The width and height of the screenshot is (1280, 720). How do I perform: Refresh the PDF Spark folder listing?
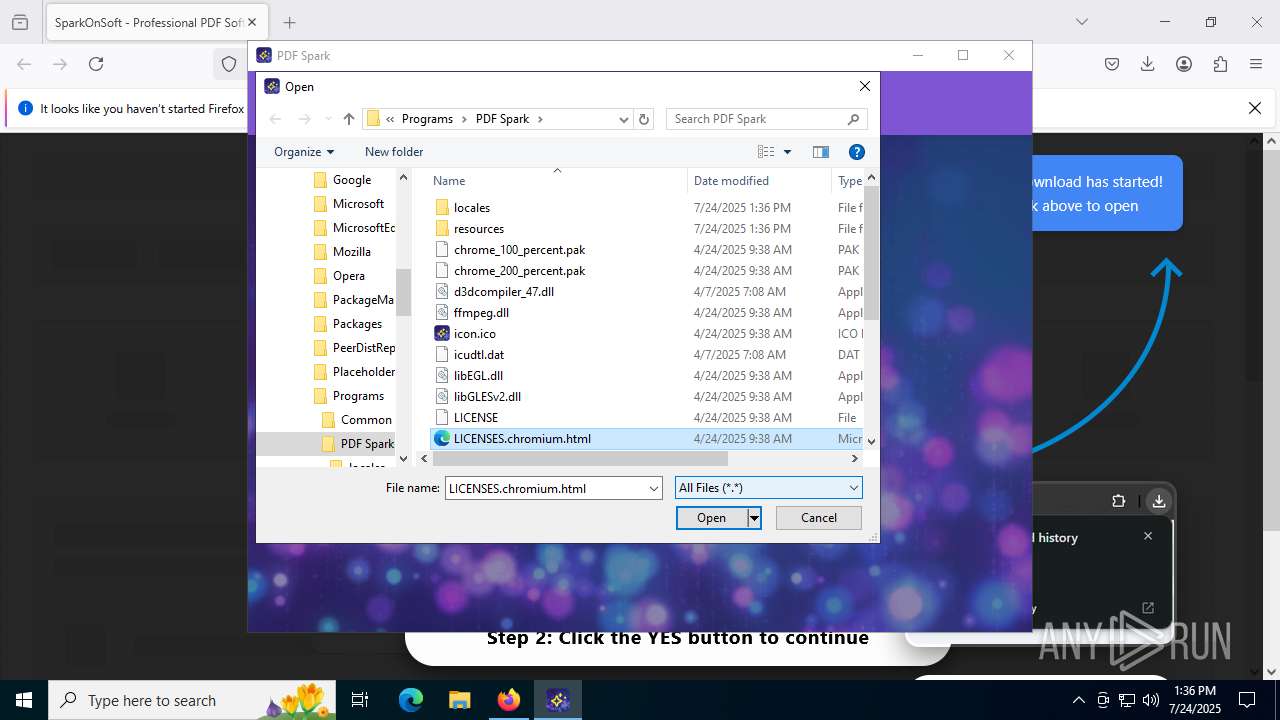[644, 119]
